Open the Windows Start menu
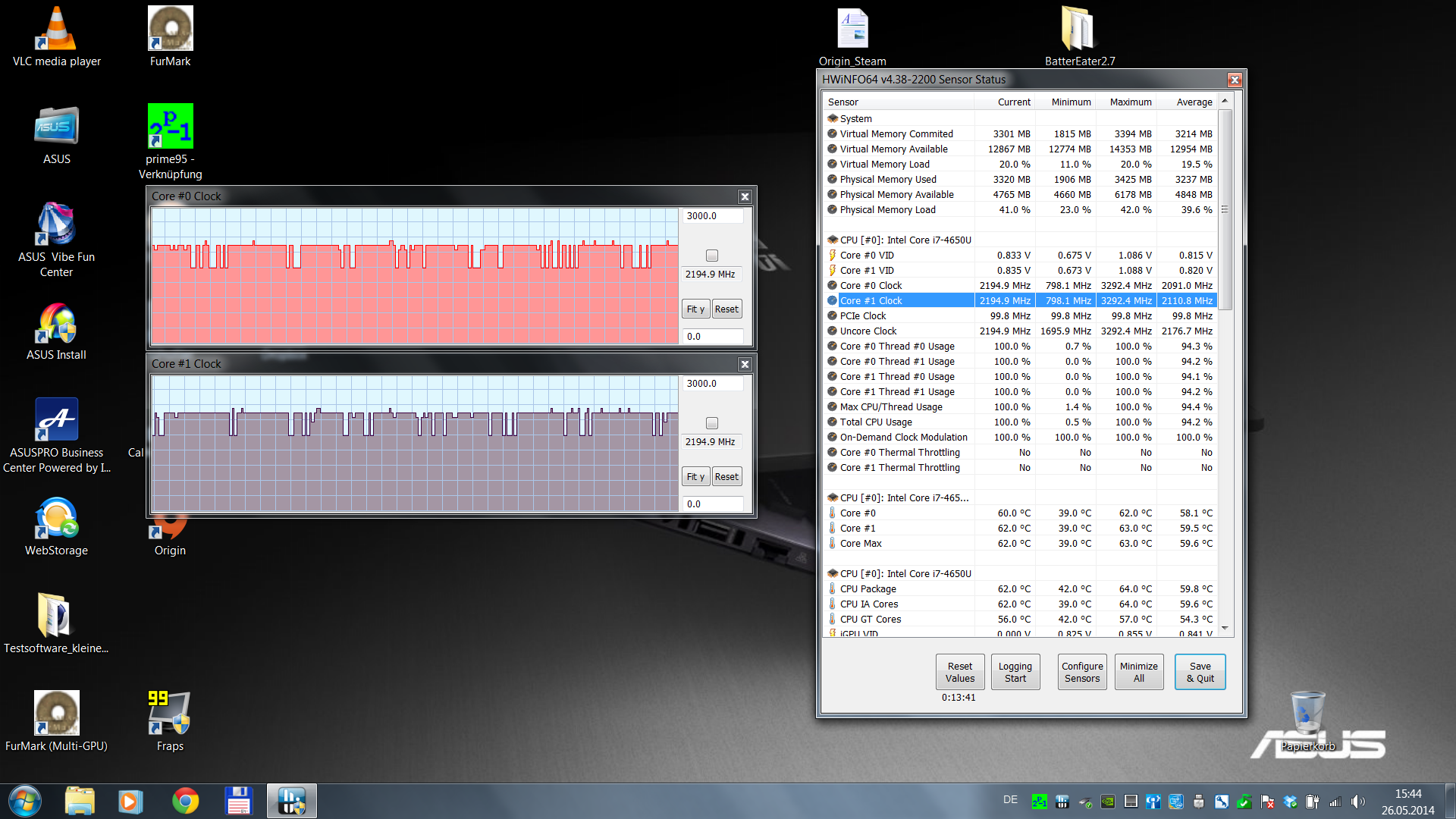The height and width of the screenshot is (819, 1456). [x=24, y=801]
